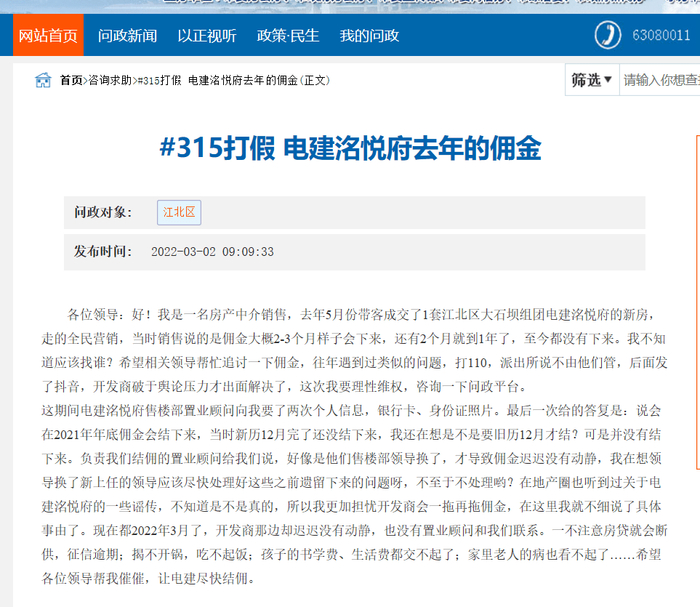
Task: Click the 问政对象 label
Action: tap(103, 212)
